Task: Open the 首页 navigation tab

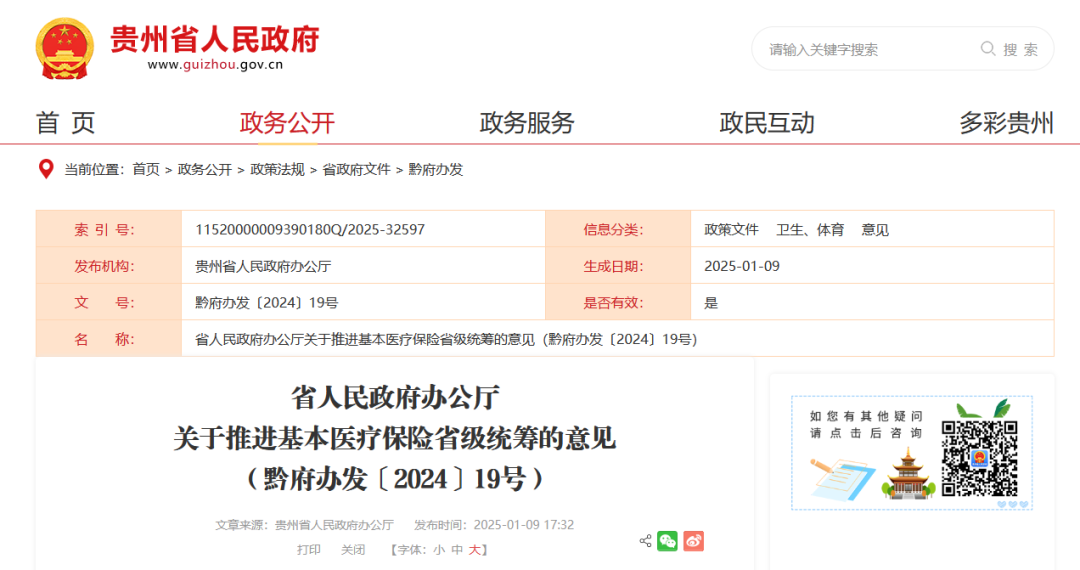Action: point(66,123)
